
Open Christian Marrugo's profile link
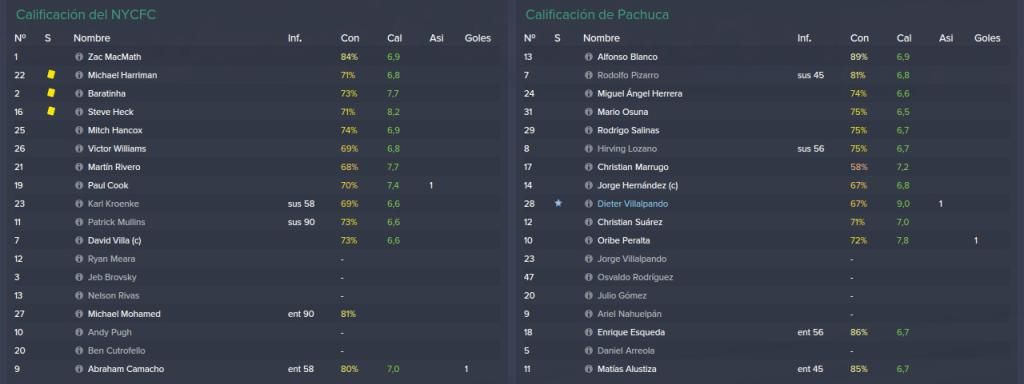(x=632, y=167)
